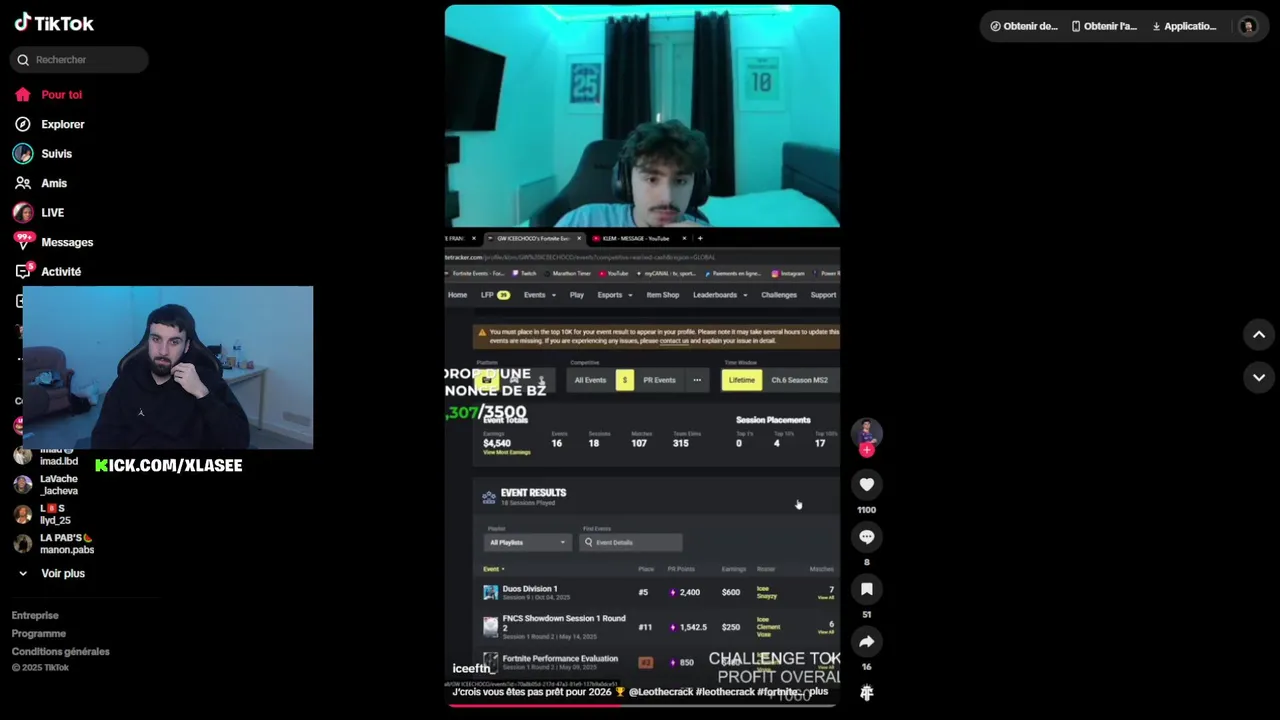
Task: Open the Programme footer link
Action: pyautogui.click(x=38, y=634)
